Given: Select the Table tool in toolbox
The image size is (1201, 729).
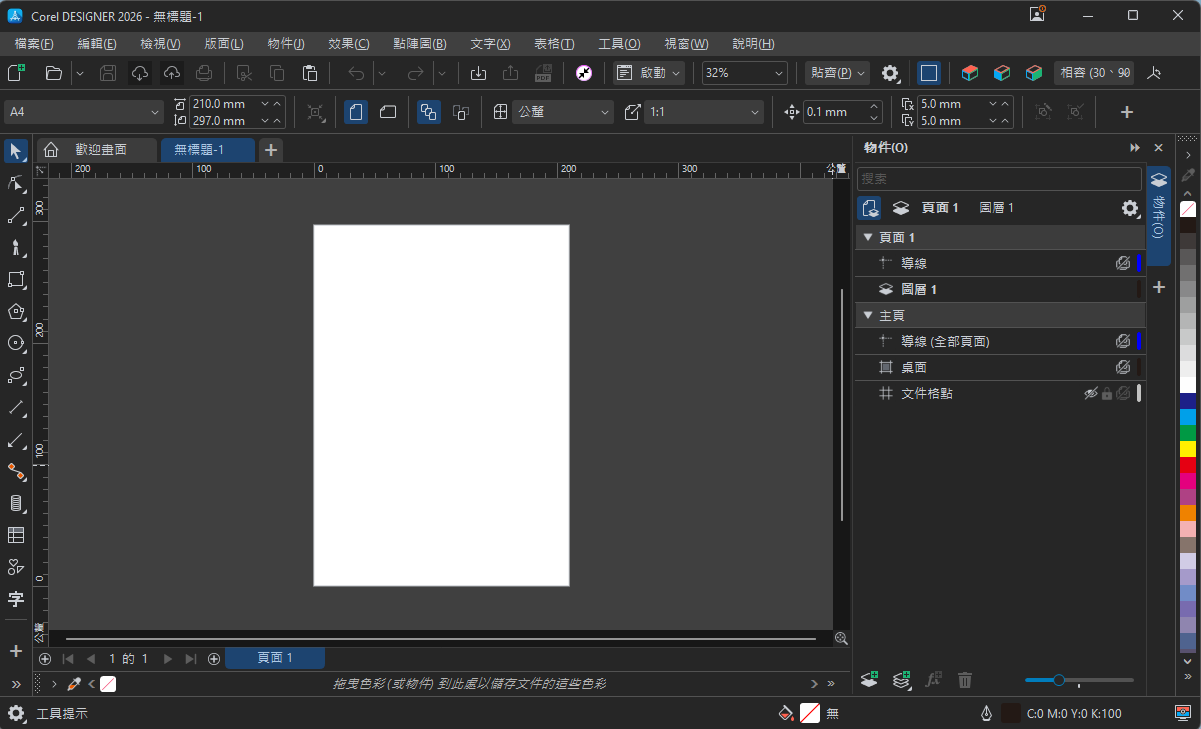Looking at the screenshot, I should pyautogui.click(x=16, y=535).
